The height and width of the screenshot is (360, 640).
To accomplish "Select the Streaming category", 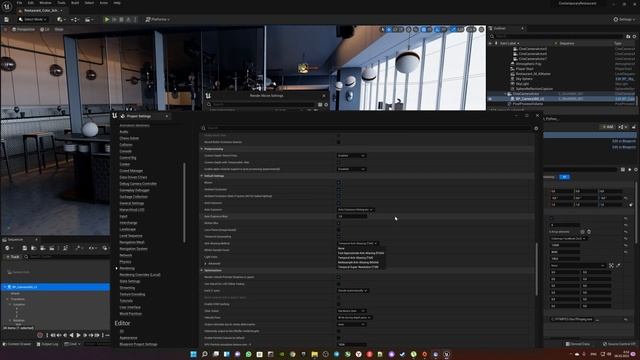I will pos(127,288).
